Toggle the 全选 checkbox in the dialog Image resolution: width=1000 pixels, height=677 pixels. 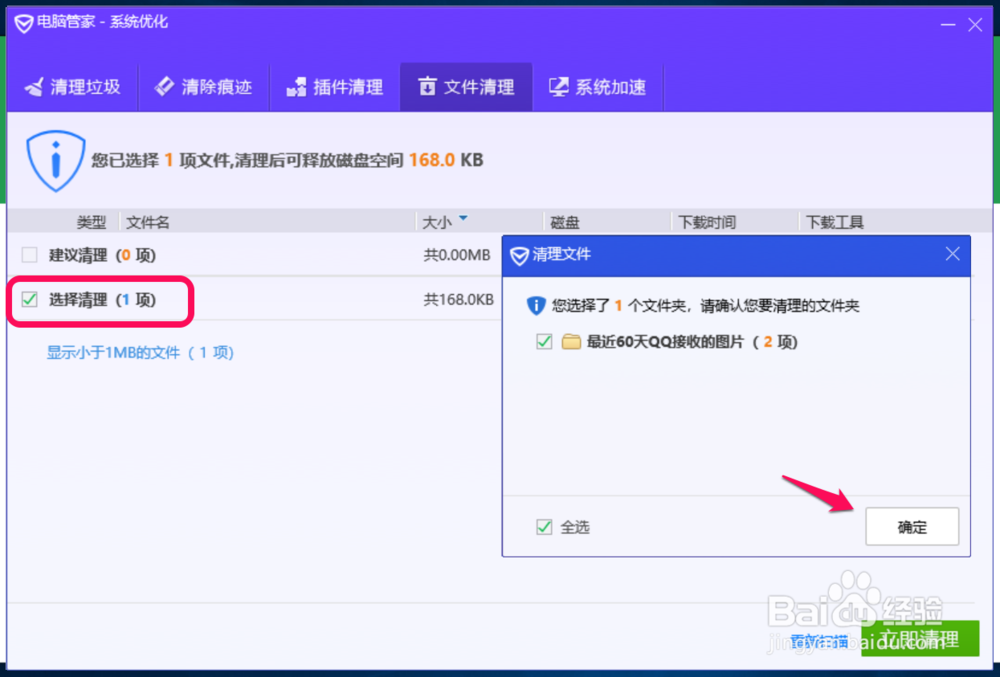[544, 527]
